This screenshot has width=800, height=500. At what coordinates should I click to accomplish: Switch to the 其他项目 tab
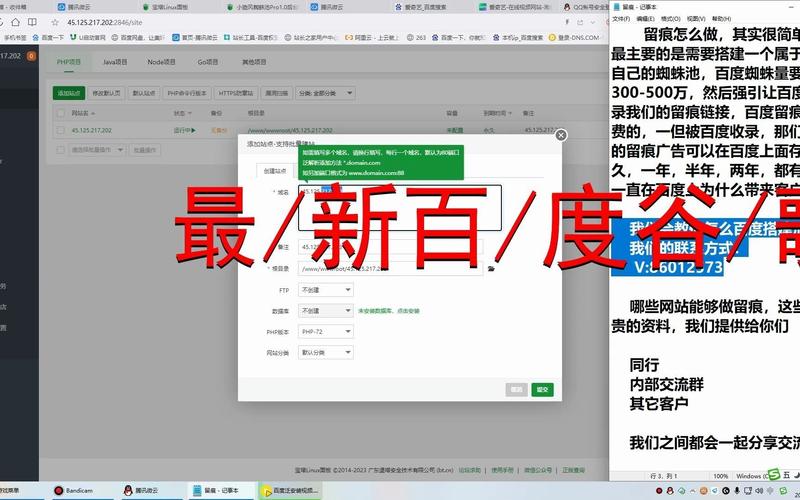pyautogui.click(x=254, y=62)
